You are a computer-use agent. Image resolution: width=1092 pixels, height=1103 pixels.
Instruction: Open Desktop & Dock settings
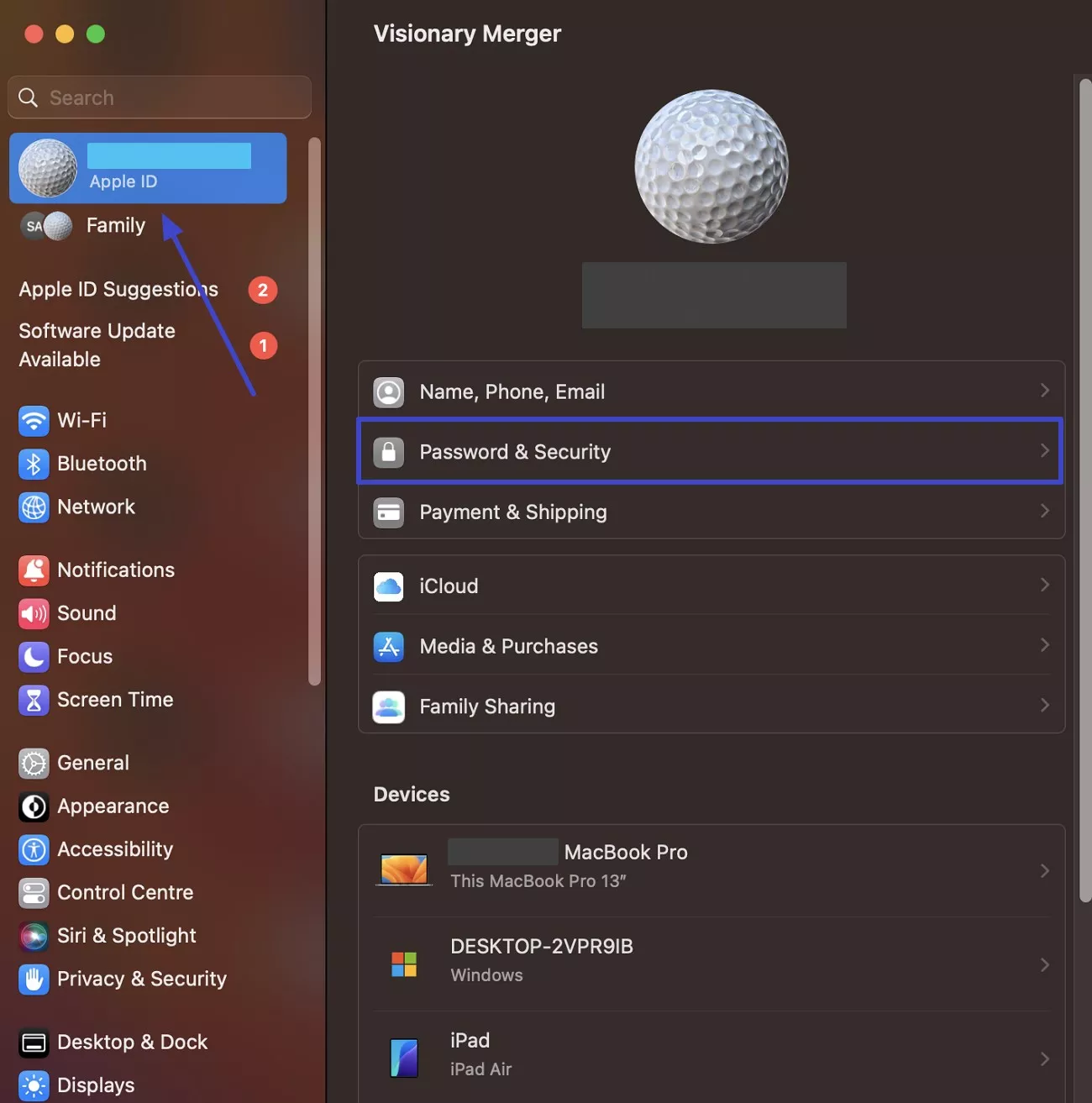click(131, 1042)
